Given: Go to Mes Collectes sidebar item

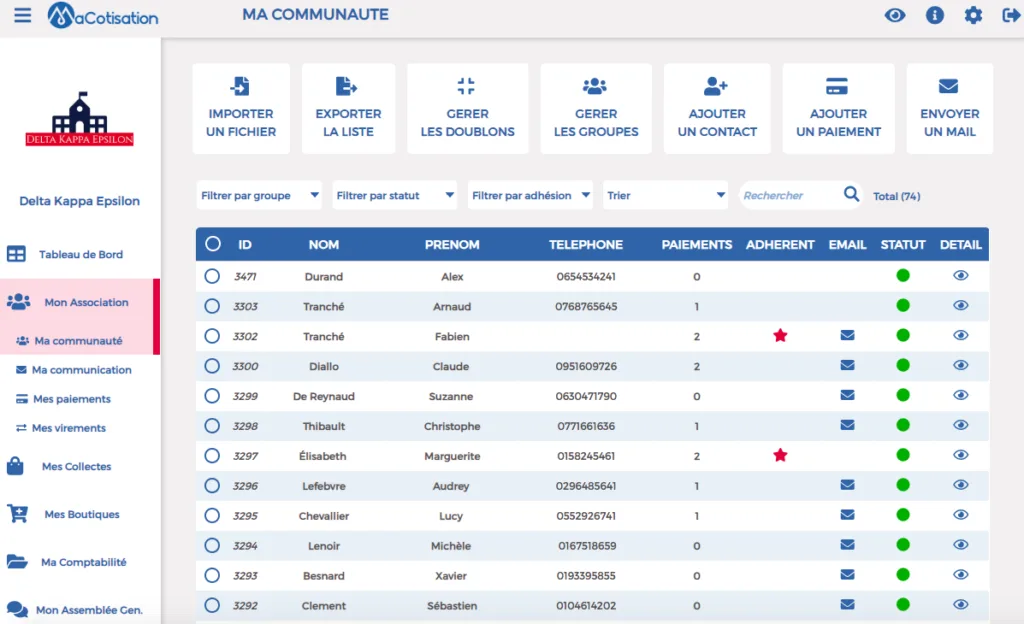Looking at the screenshot, I should click(x=76, y=467).
